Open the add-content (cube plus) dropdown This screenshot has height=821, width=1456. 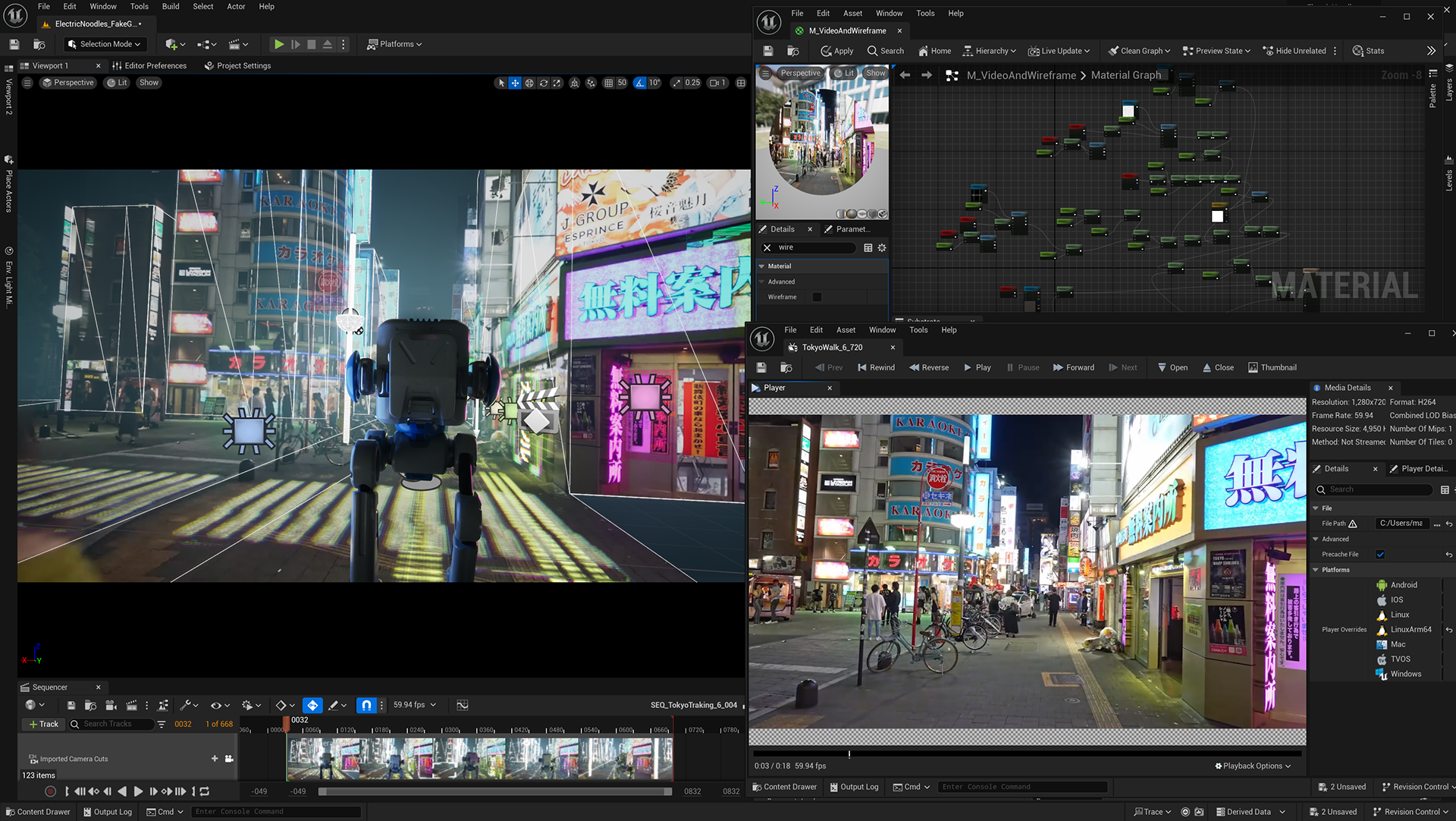tap(175, 44)
